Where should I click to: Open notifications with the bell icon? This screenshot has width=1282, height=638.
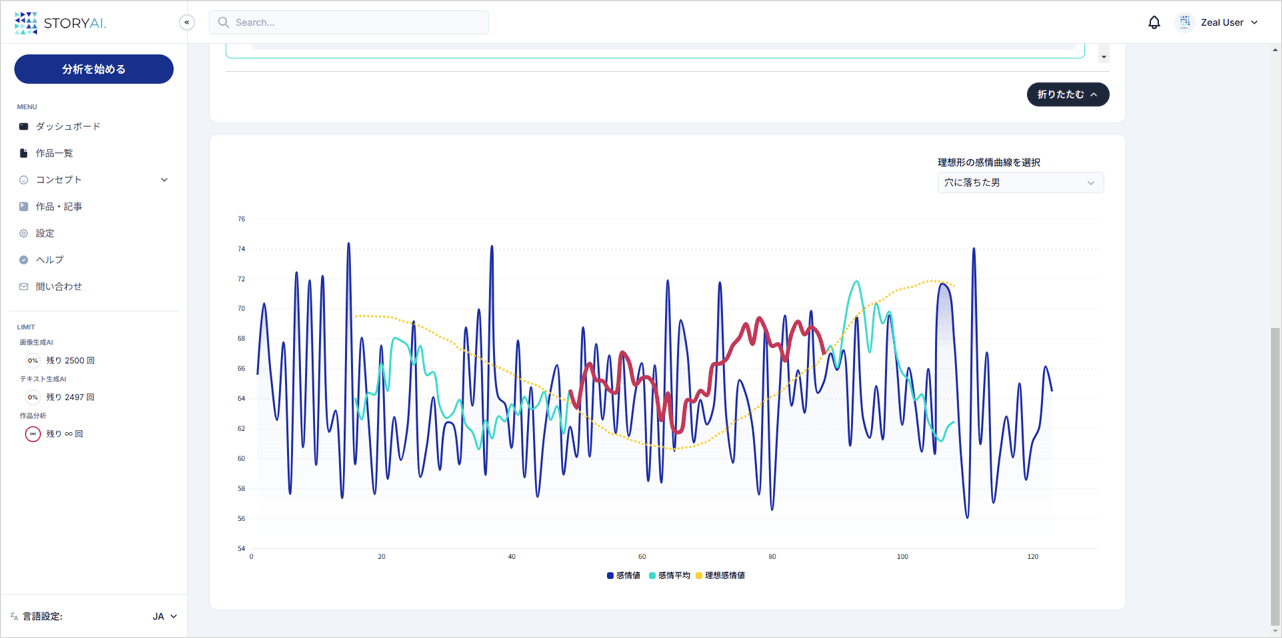pos(1154,22)
